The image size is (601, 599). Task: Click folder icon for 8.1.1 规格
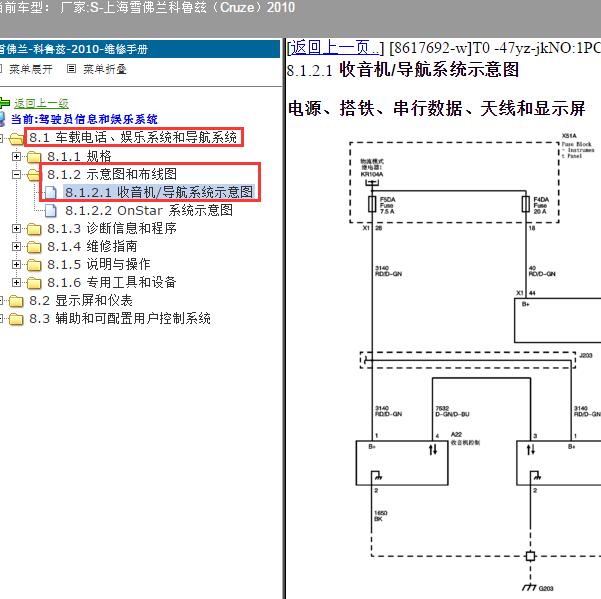pos(34,157)
